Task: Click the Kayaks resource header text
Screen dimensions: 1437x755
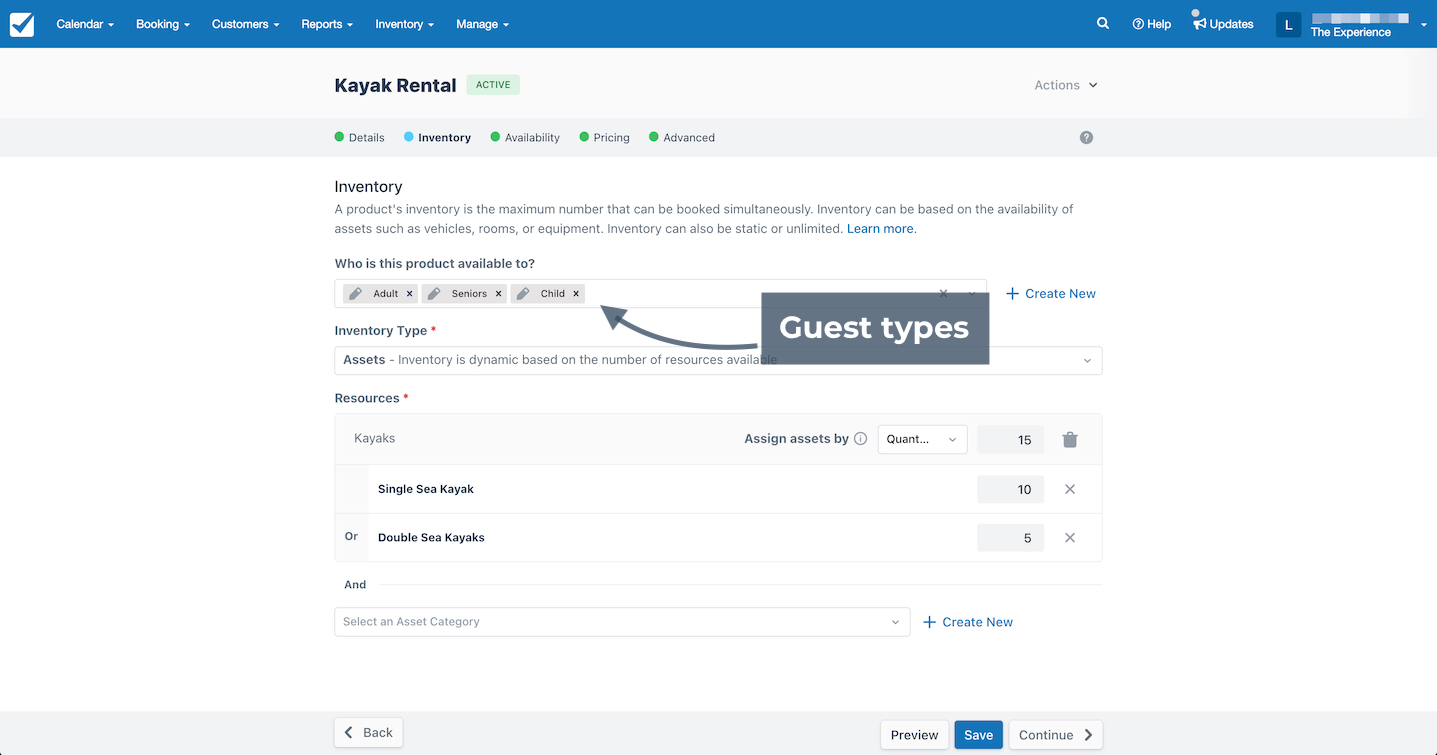Action: click(375, 439)
